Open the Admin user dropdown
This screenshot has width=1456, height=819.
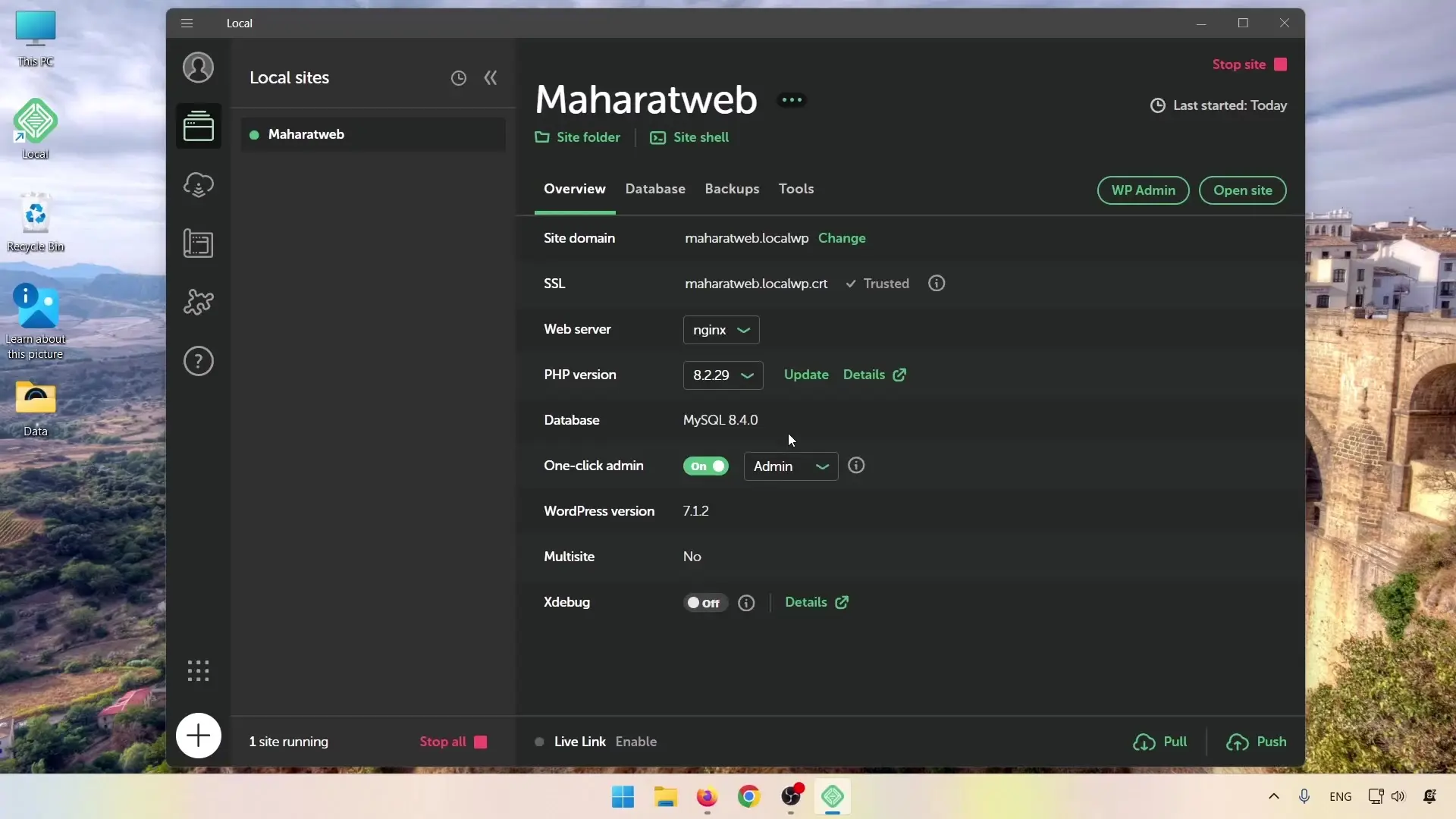click(791, 466)
